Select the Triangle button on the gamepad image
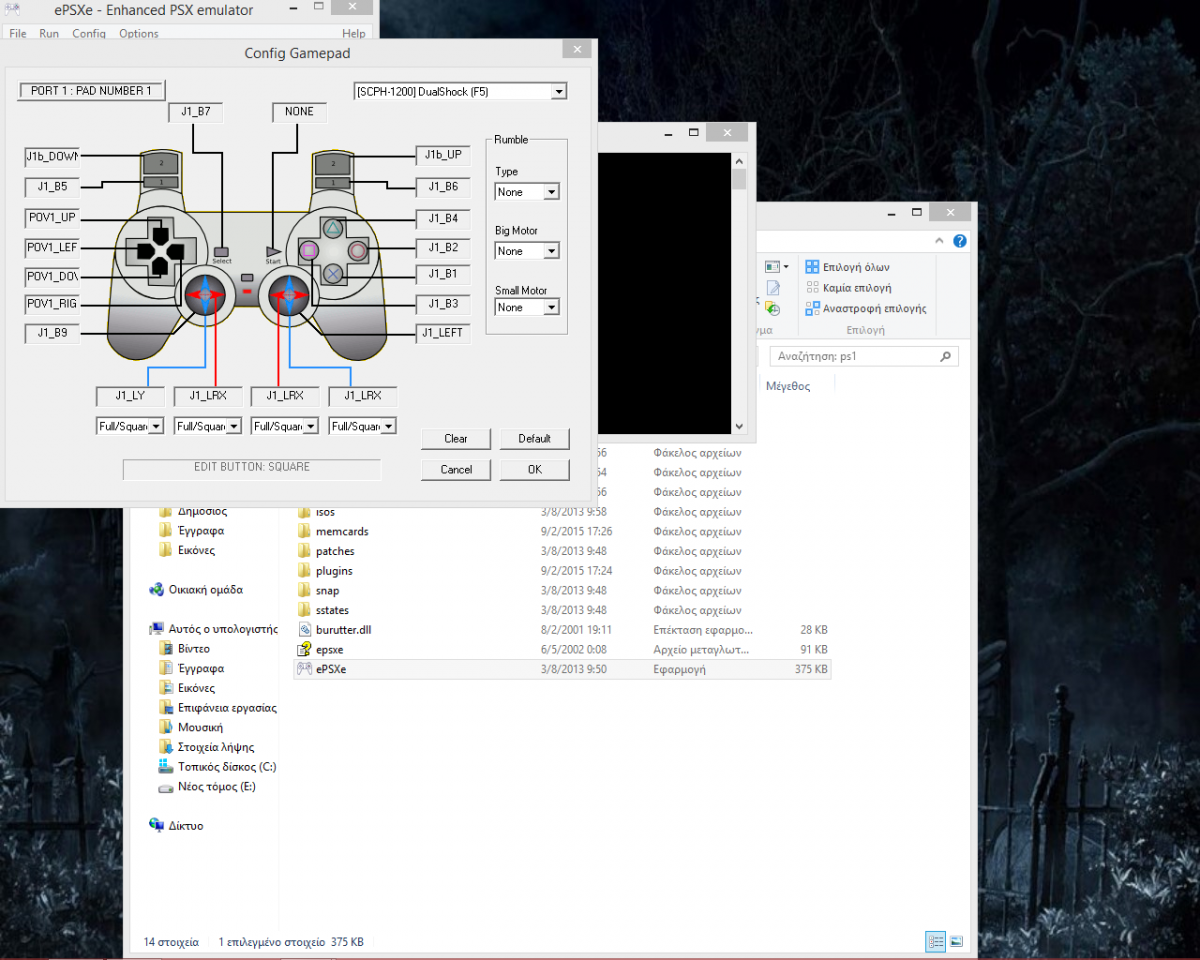 click(x=333, y=227)
